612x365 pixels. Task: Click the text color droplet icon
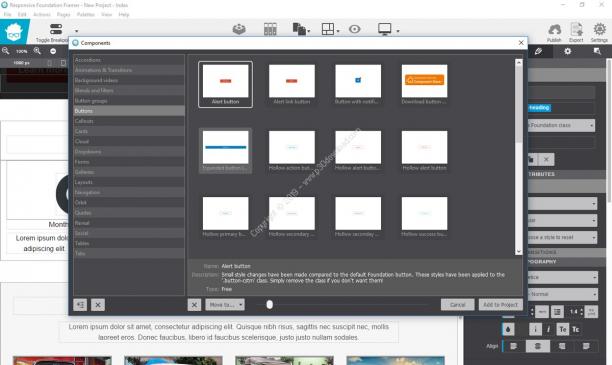point(508,329)
